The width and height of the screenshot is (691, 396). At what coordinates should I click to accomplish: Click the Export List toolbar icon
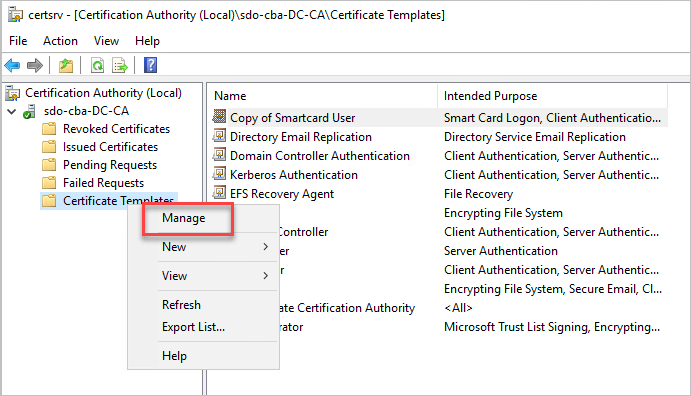(120, 66)
